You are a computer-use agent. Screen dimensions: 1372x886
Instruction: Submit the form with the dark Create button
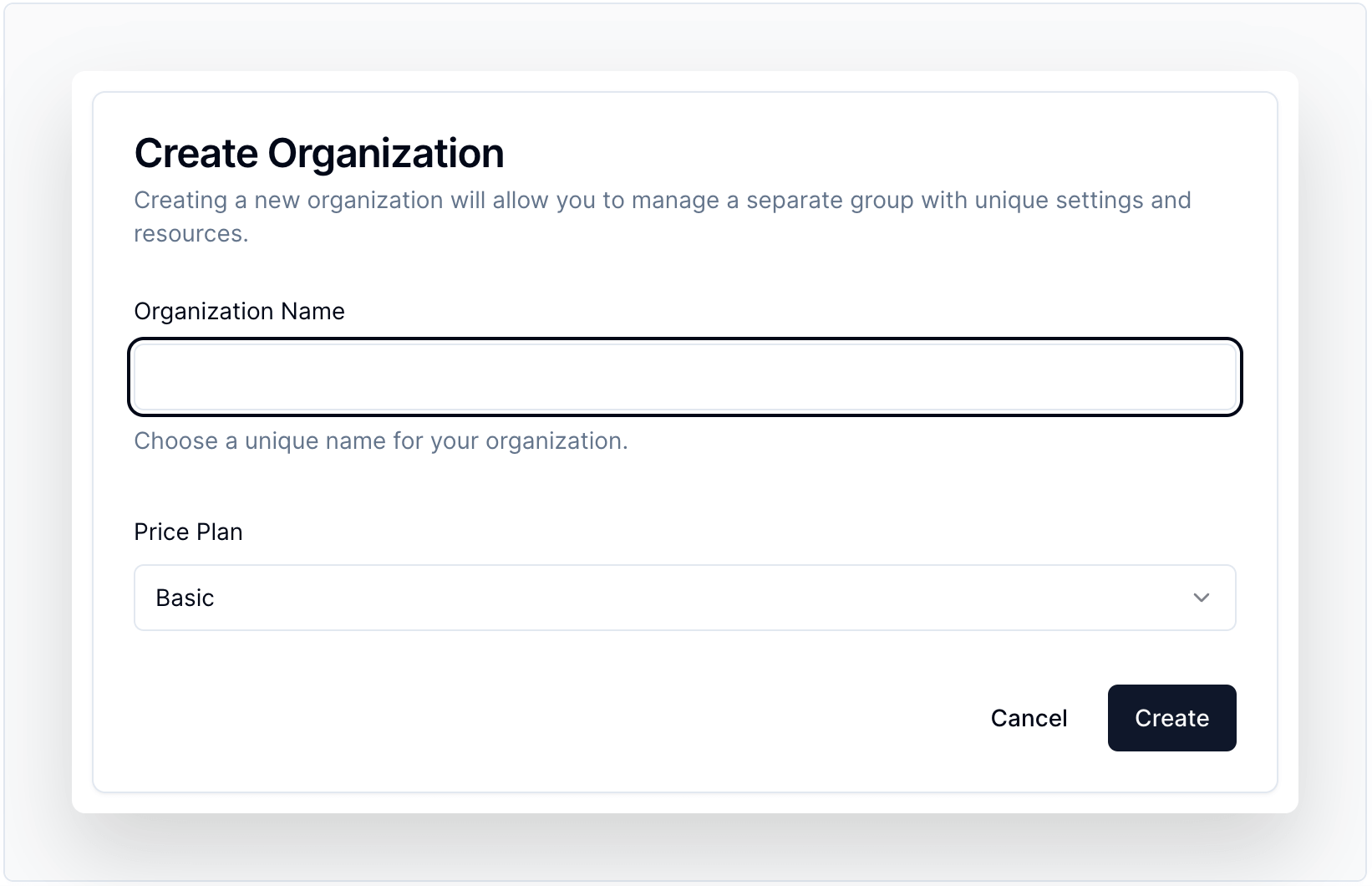tap(1171, 718)
